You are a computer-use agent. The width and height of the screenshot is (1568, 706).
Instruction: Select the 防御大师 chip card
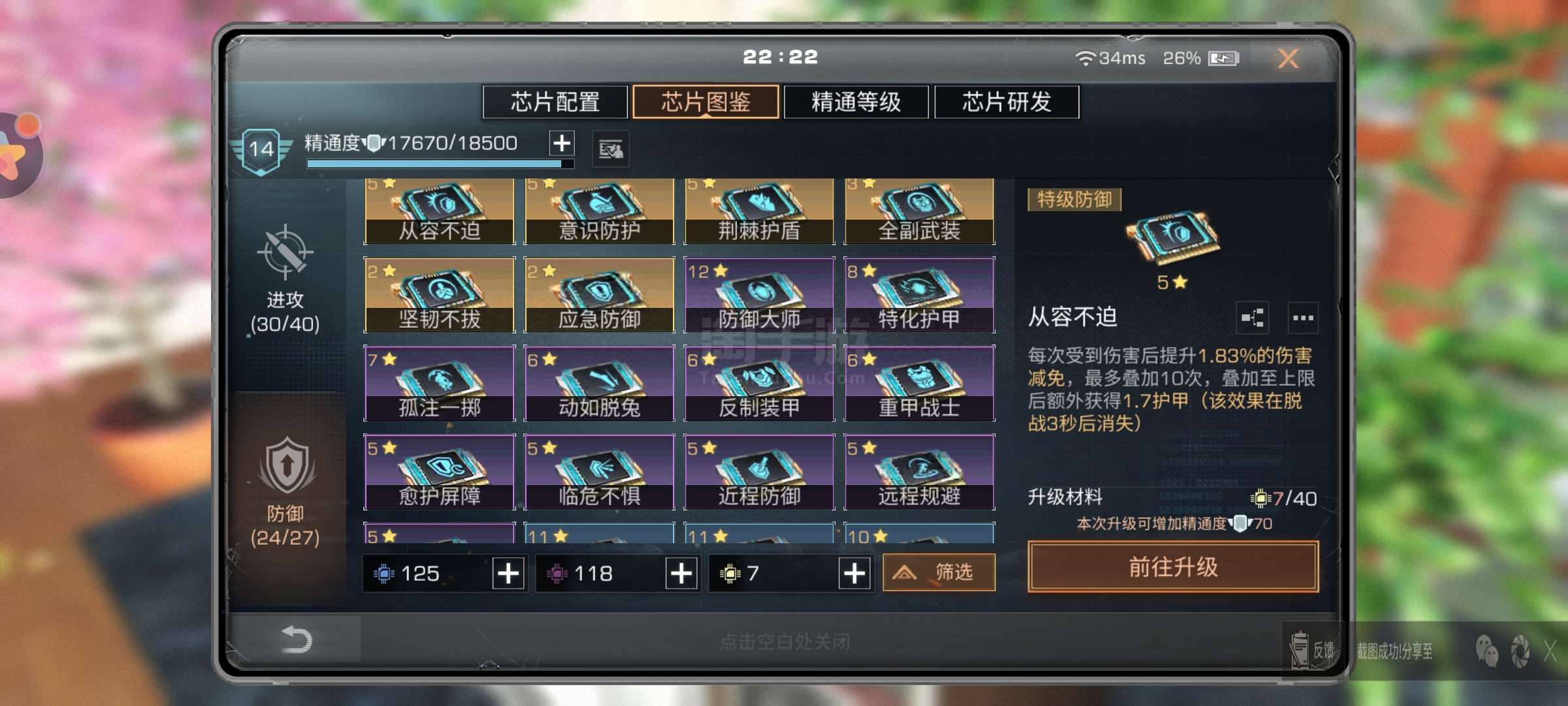pos(759,295)
